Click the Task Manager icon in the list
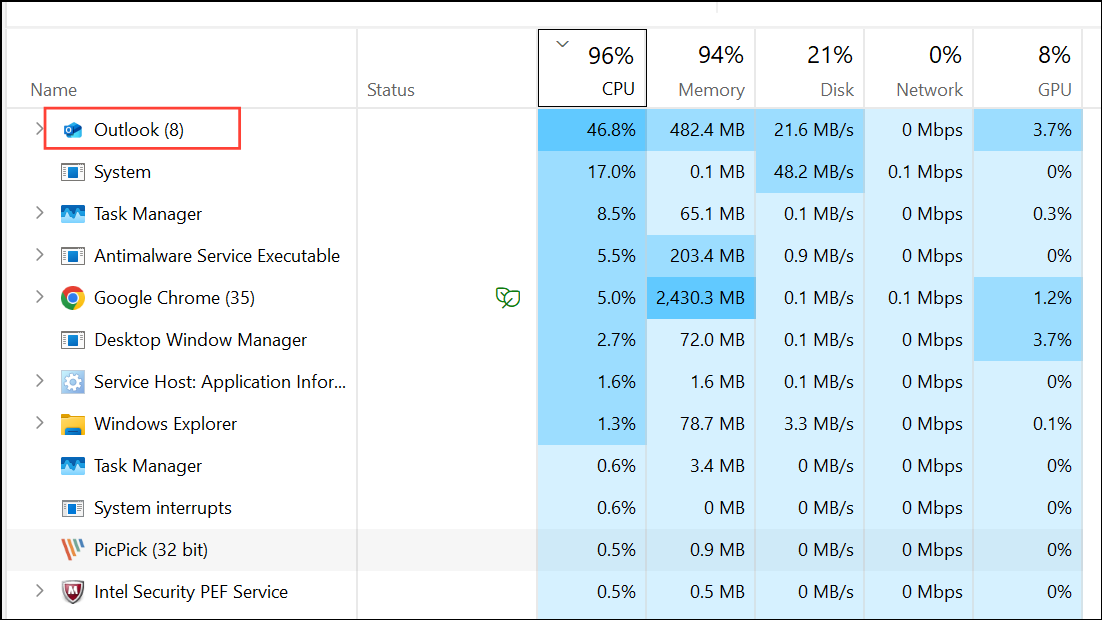 click(73, 213)
